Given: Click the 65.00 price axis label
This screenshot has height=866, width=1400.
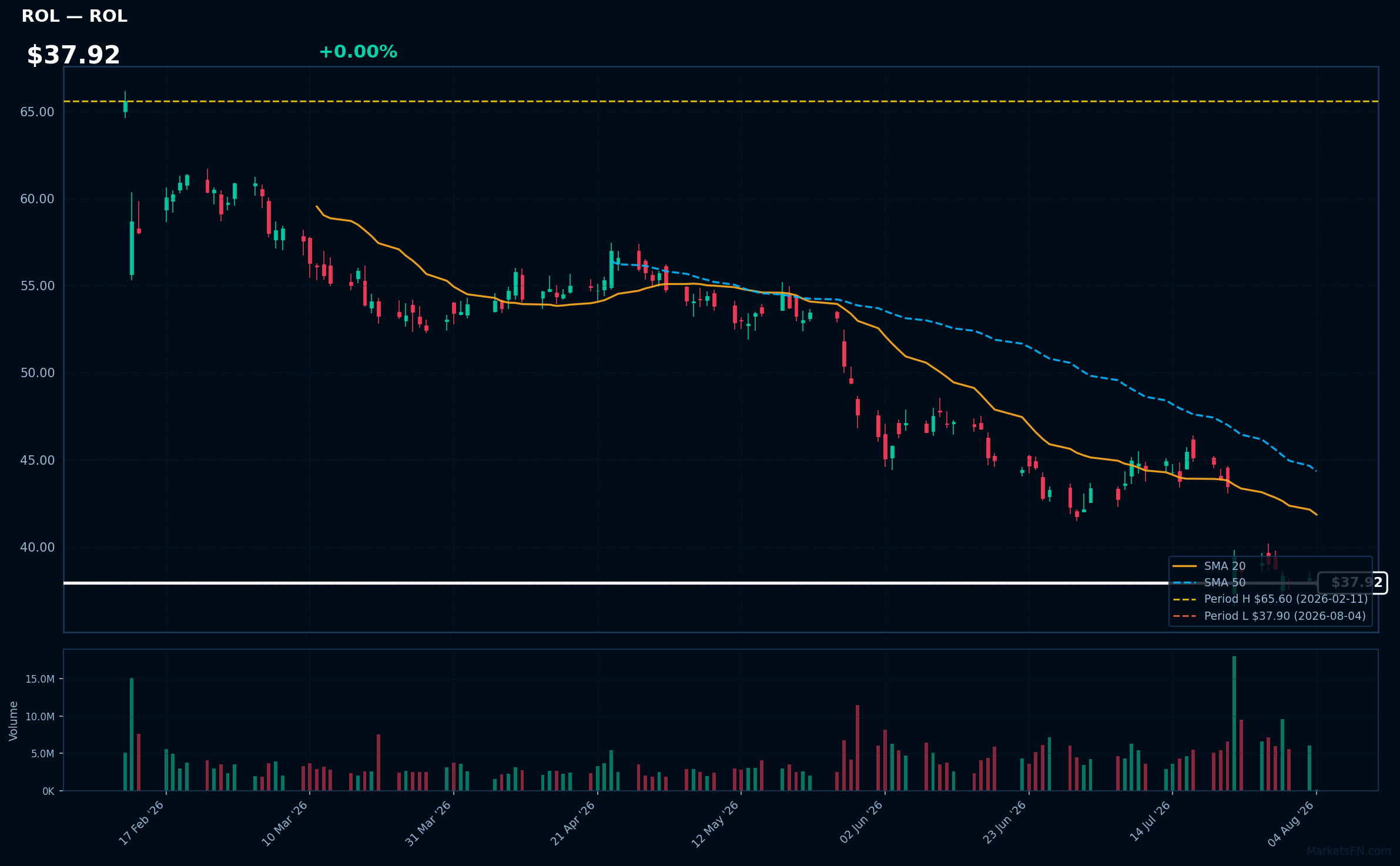Looking at the screenshot, I should 37,112.
